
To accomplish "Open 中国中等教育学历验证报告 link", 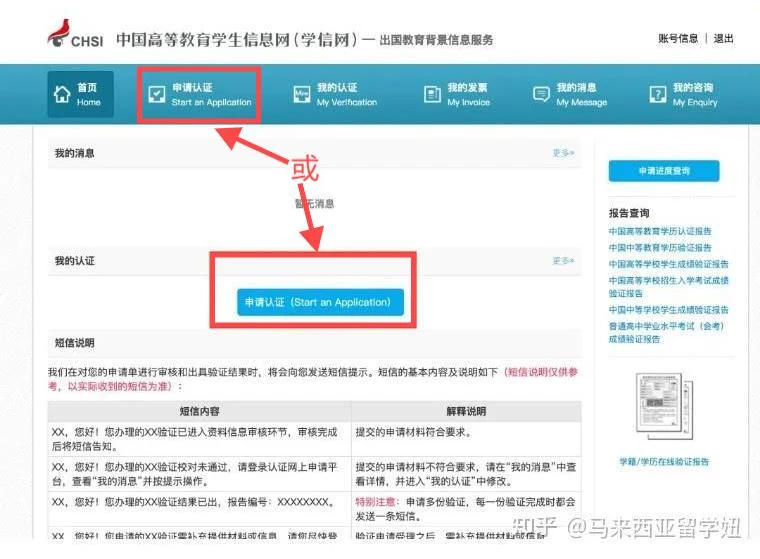I will (660, 248).
